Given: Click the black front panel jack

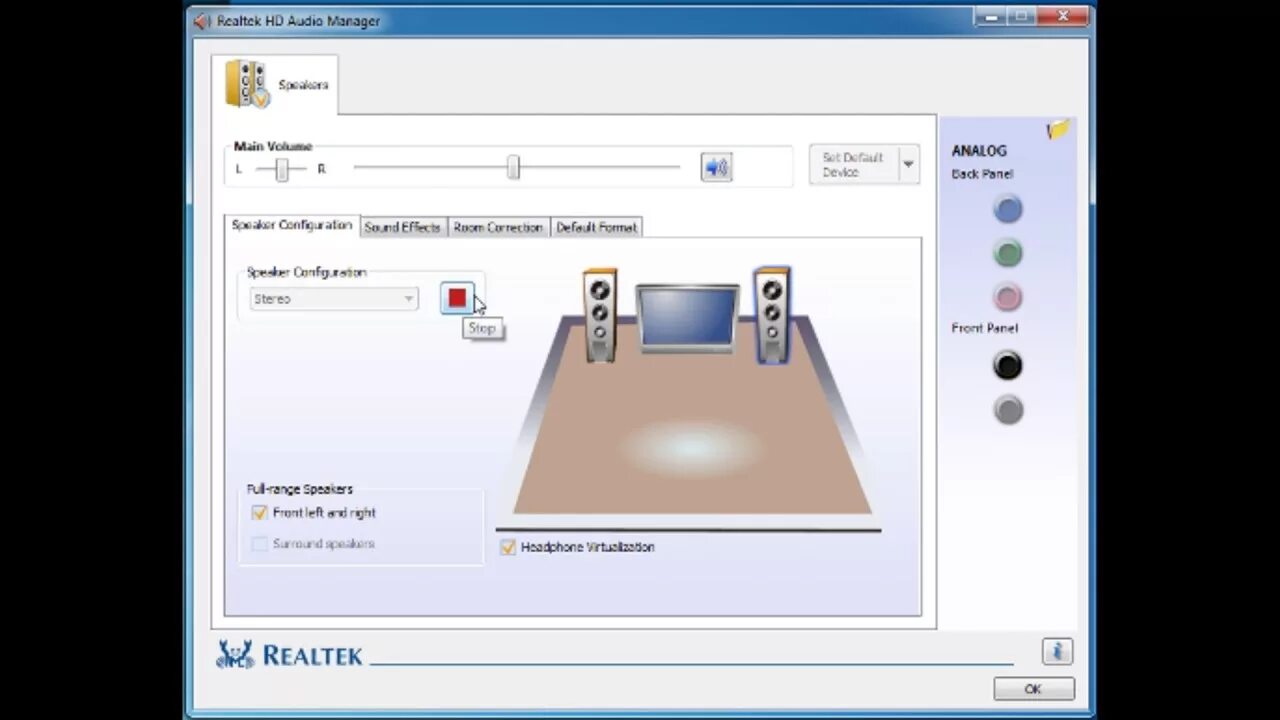Looking at the screenshot, I should pos(1008,366).
